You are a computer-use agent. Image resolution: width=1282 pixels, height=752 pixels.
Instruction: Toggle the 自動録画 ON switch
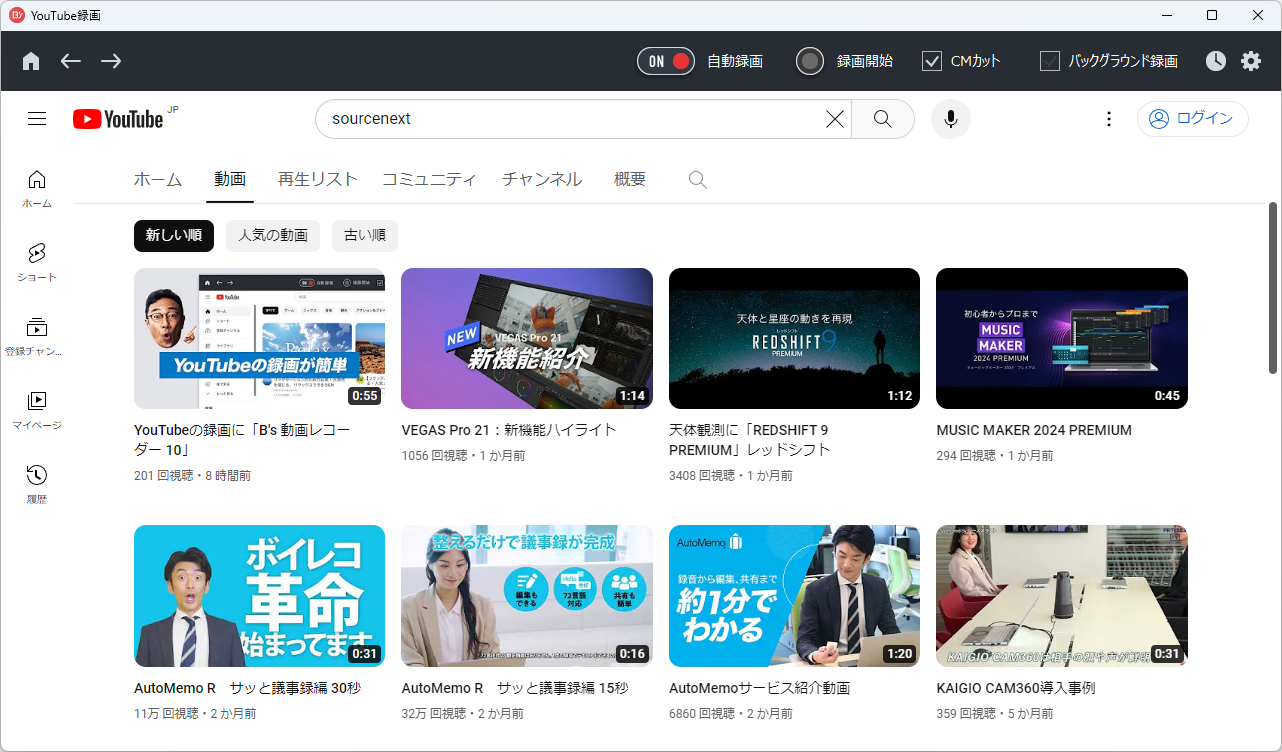666,61
